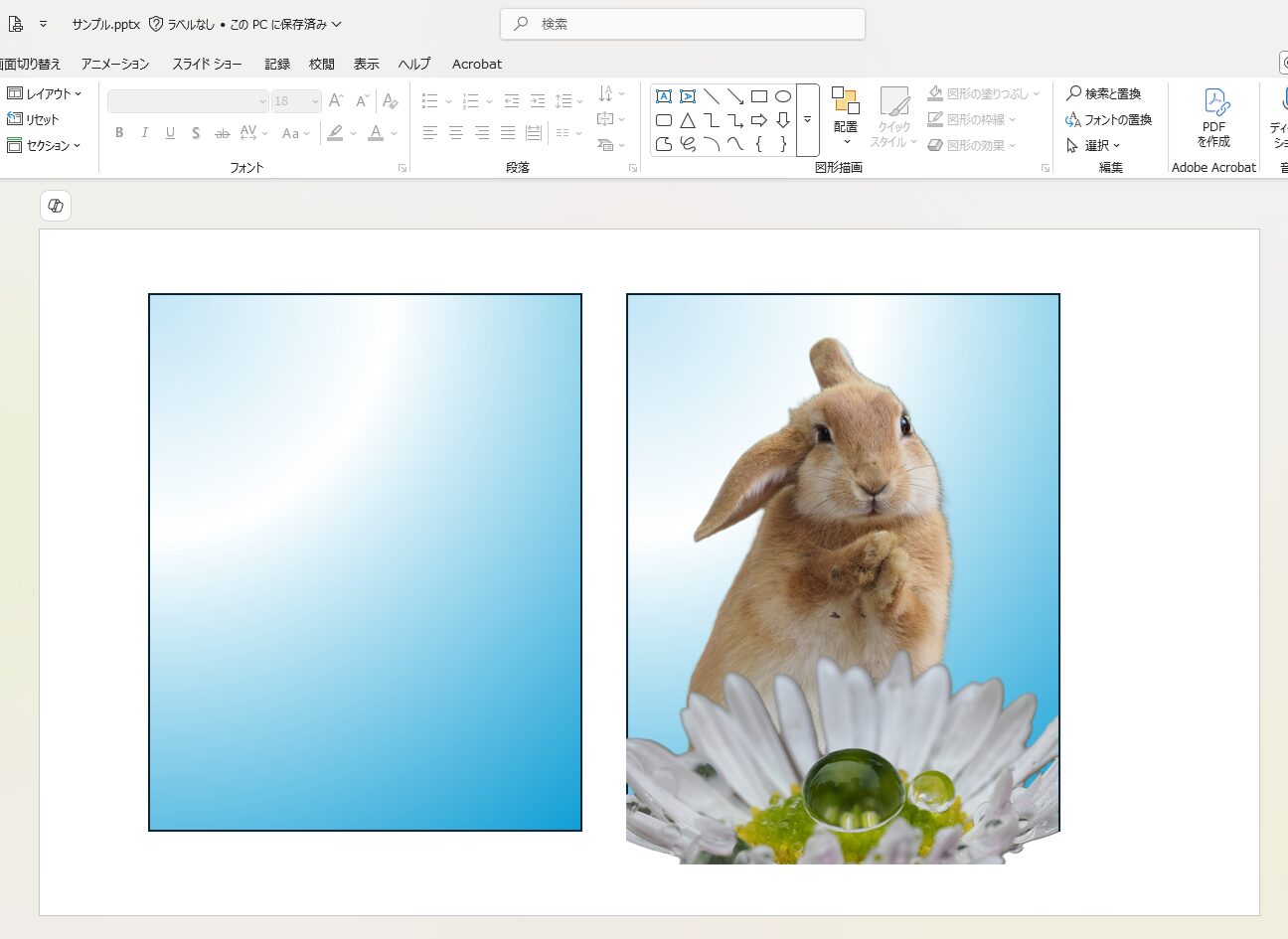Open the font size box showing 18
Viewport: 1288px width, 939px height.
(296, 101)
